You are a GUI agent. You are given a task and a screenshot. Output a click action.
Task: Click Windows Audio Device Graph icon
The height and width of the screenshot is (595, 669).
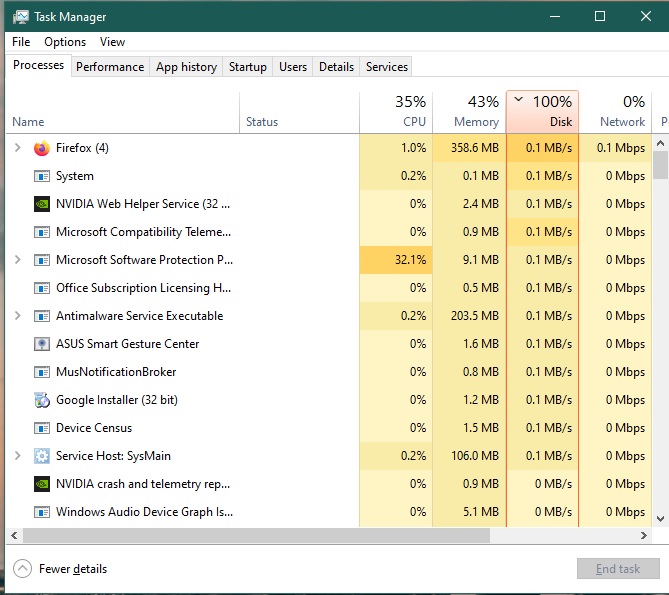42,512
